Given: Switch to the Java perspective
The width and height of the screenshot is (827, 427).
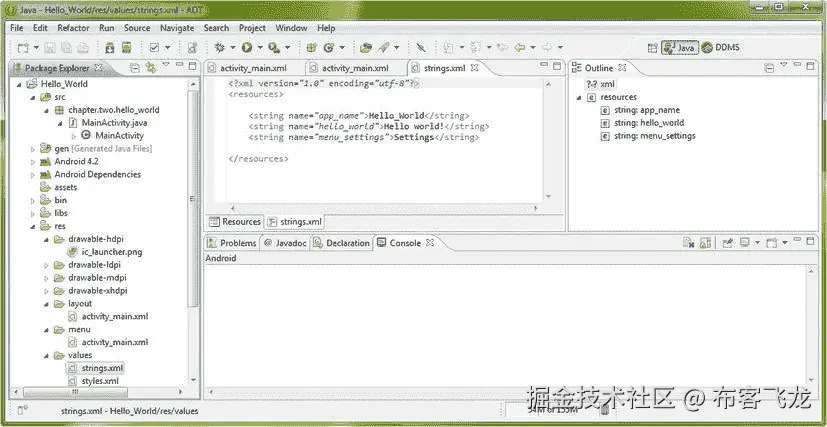Looking at the screenshot, I should (x=680, y=48).
